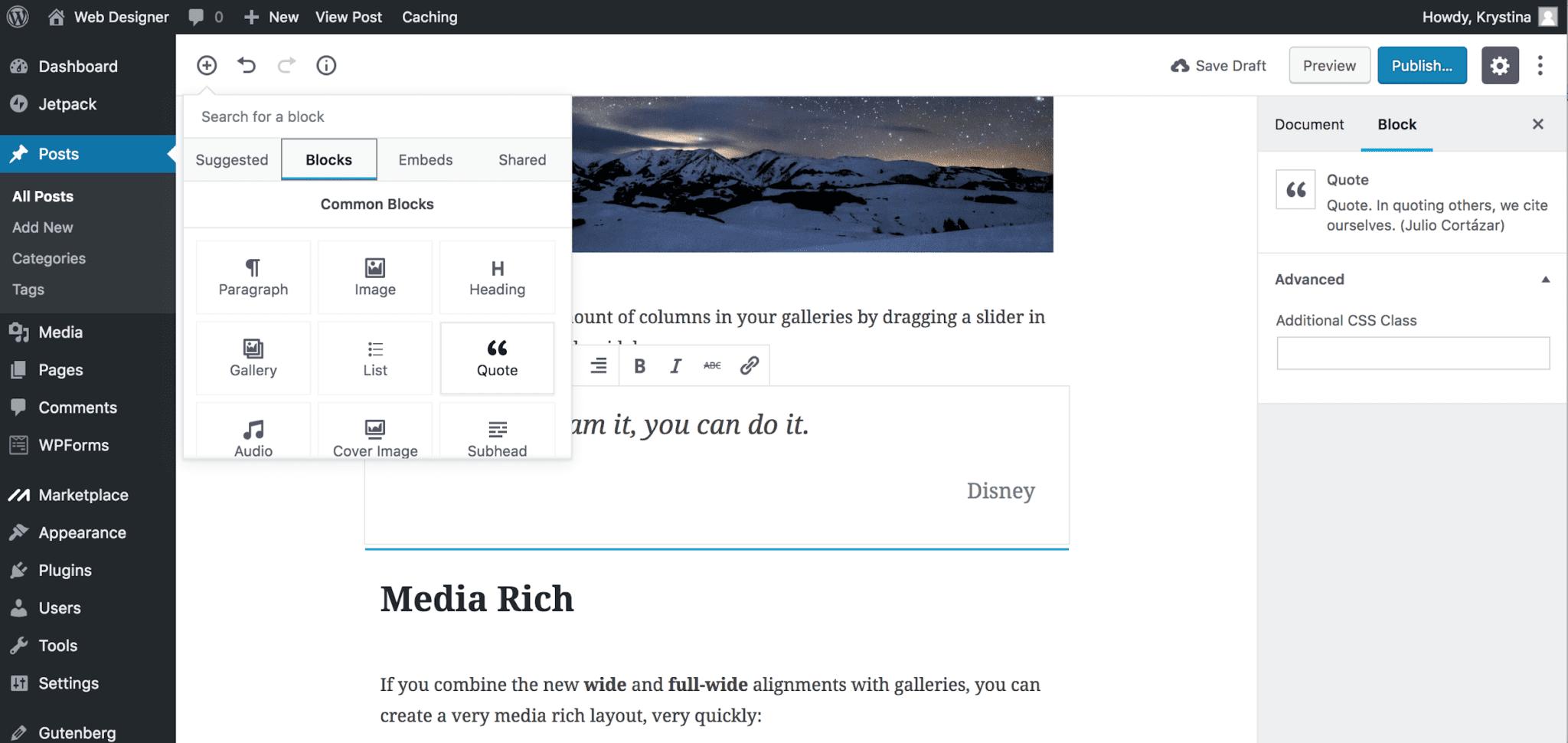Insert a Gallery block
1568x743 pixels.
click(253, 358)
